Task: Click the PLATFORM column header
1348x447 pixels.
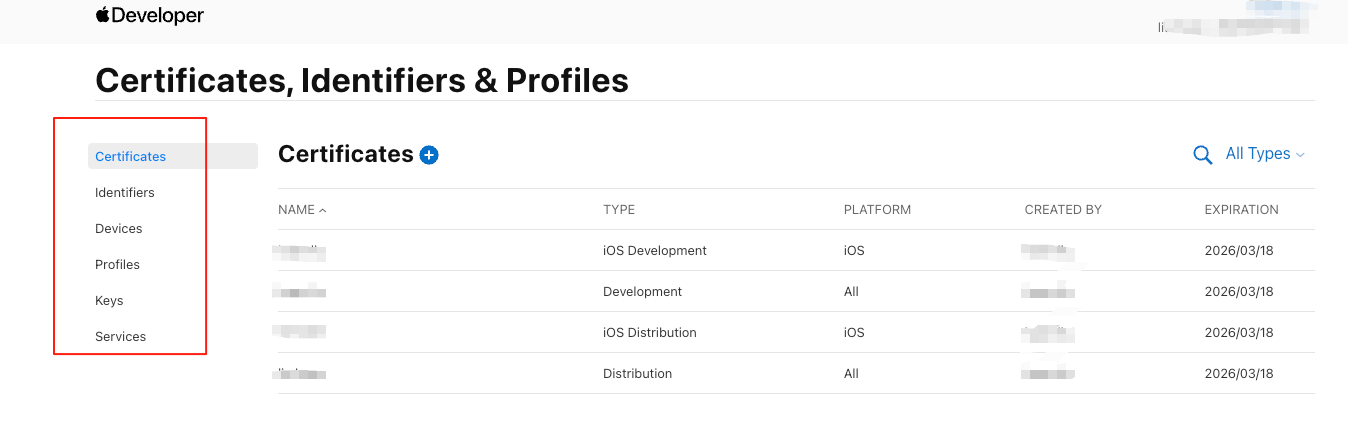Action: [877, 210]
